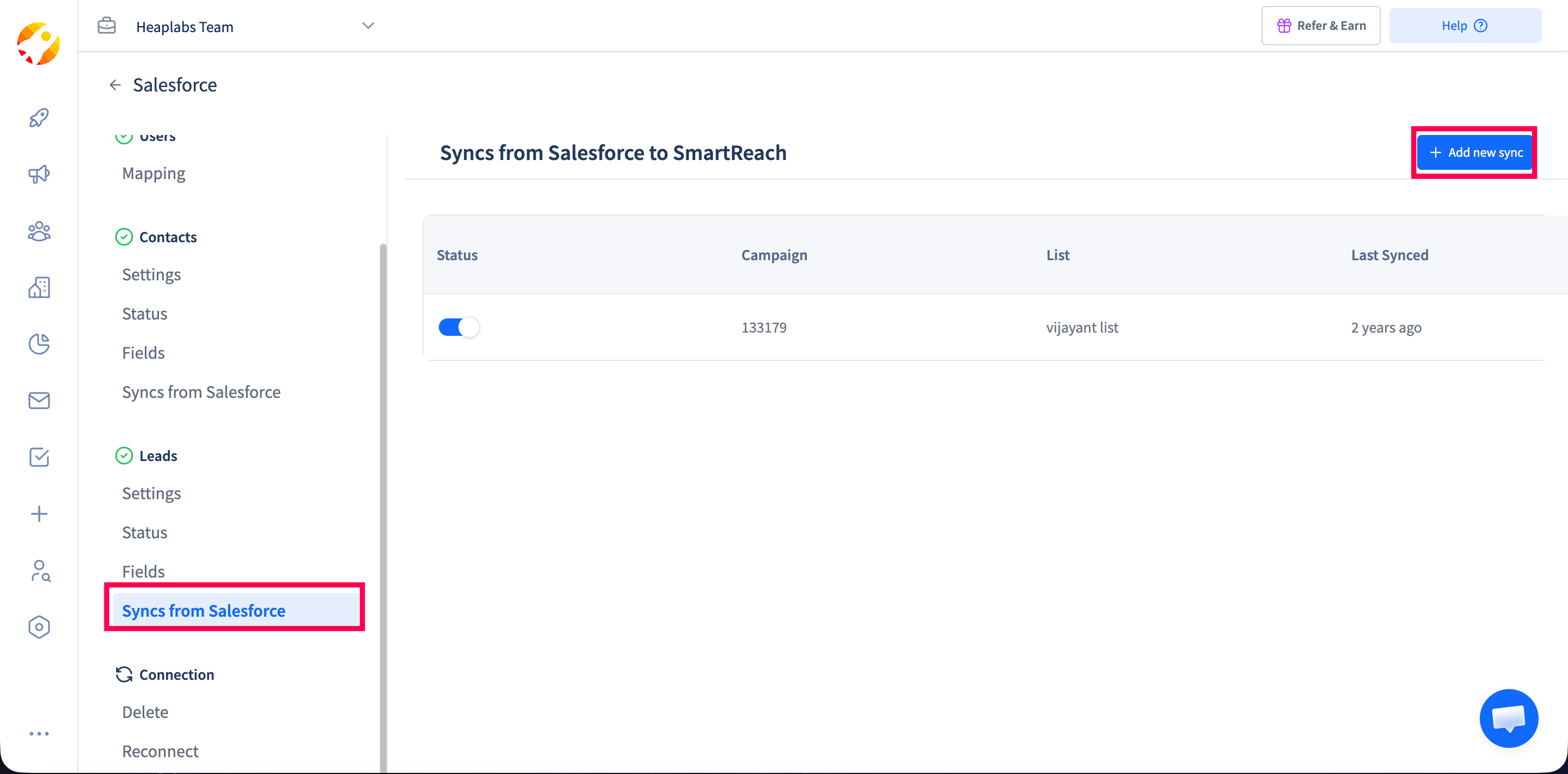Click the hexagon settings icon
Image resolution: width=1568 pixels, height=774 pixels.
point(39,626)
